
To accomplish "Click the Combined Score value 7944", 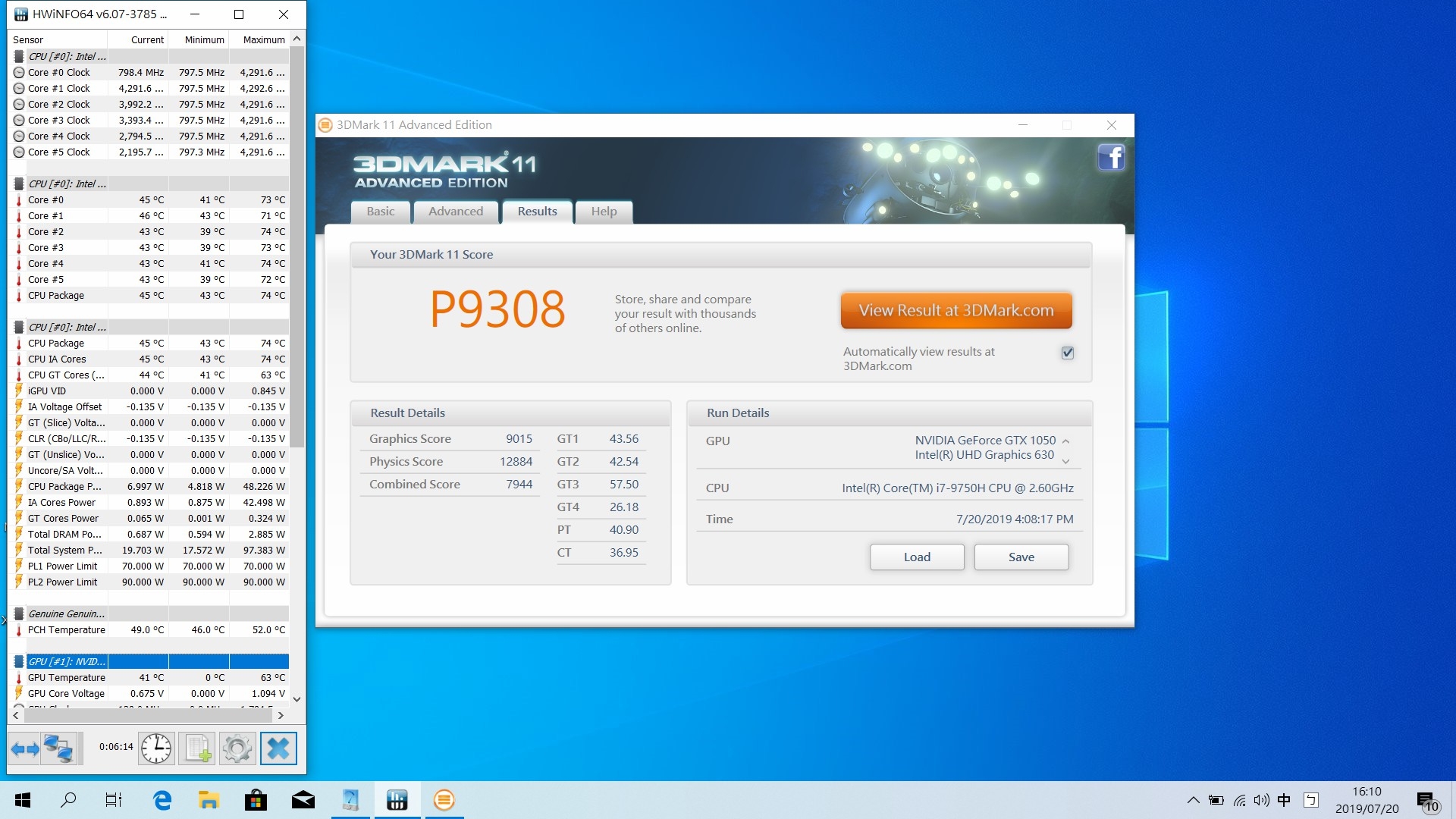I will click(519, 485).
